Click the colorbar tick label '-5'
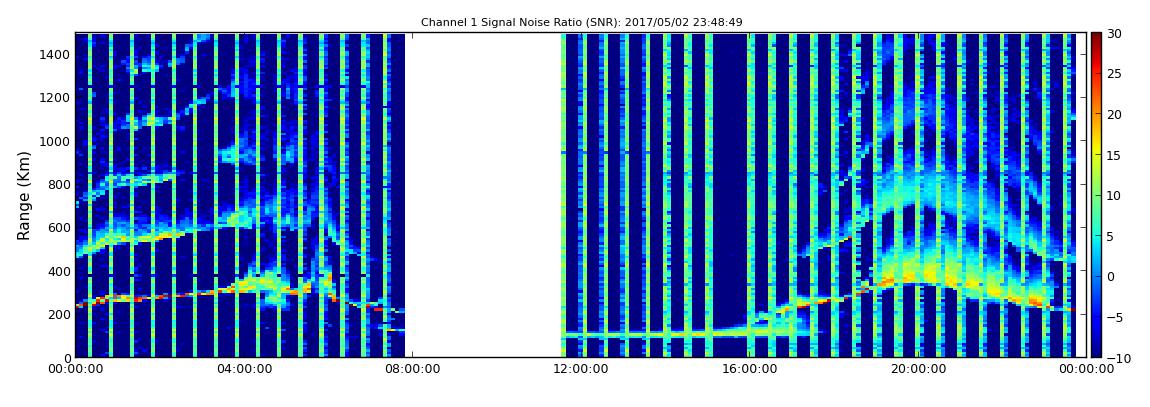 1114,318
